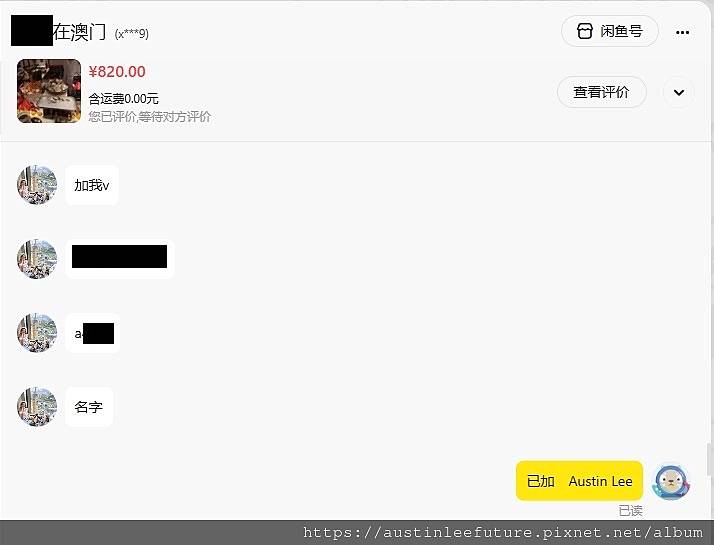Click sender avatar beside 加我v message
Viewport: 714px width, 545px height.
tap(37, 185)
